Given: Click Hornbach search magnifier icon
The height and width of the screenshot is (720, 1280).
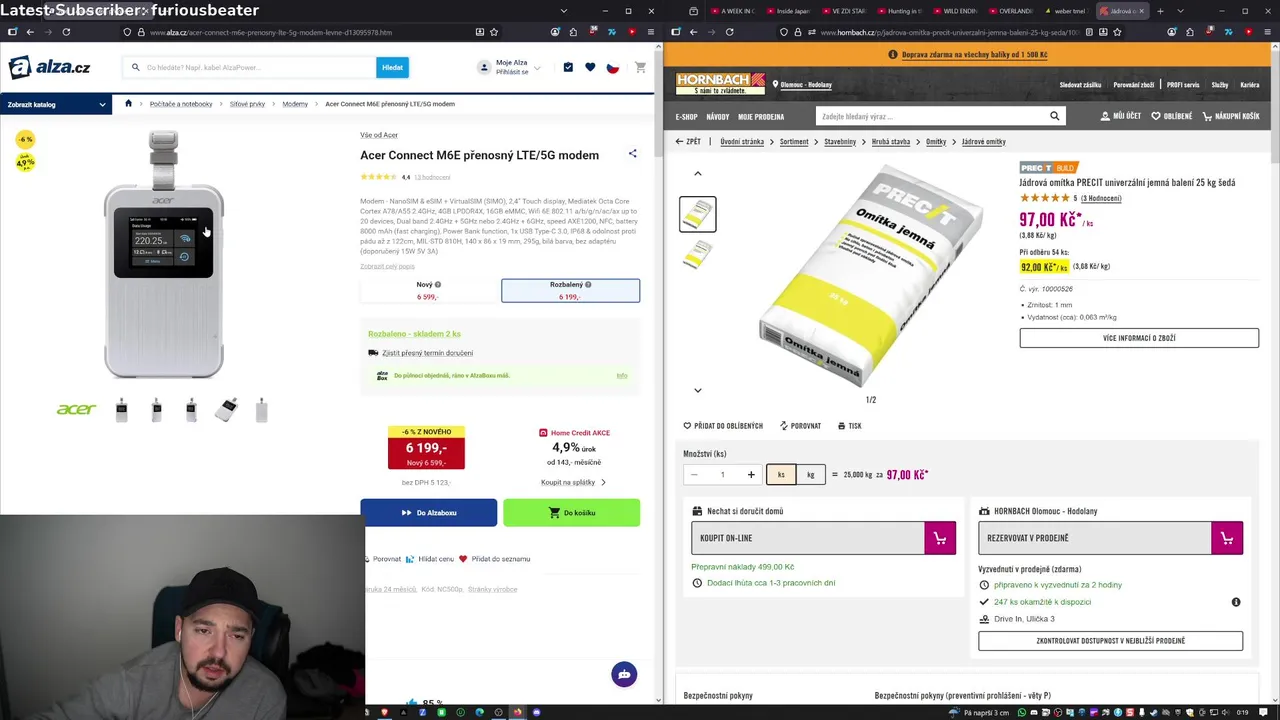Looking at the screenshot, I should (1054, 116).
